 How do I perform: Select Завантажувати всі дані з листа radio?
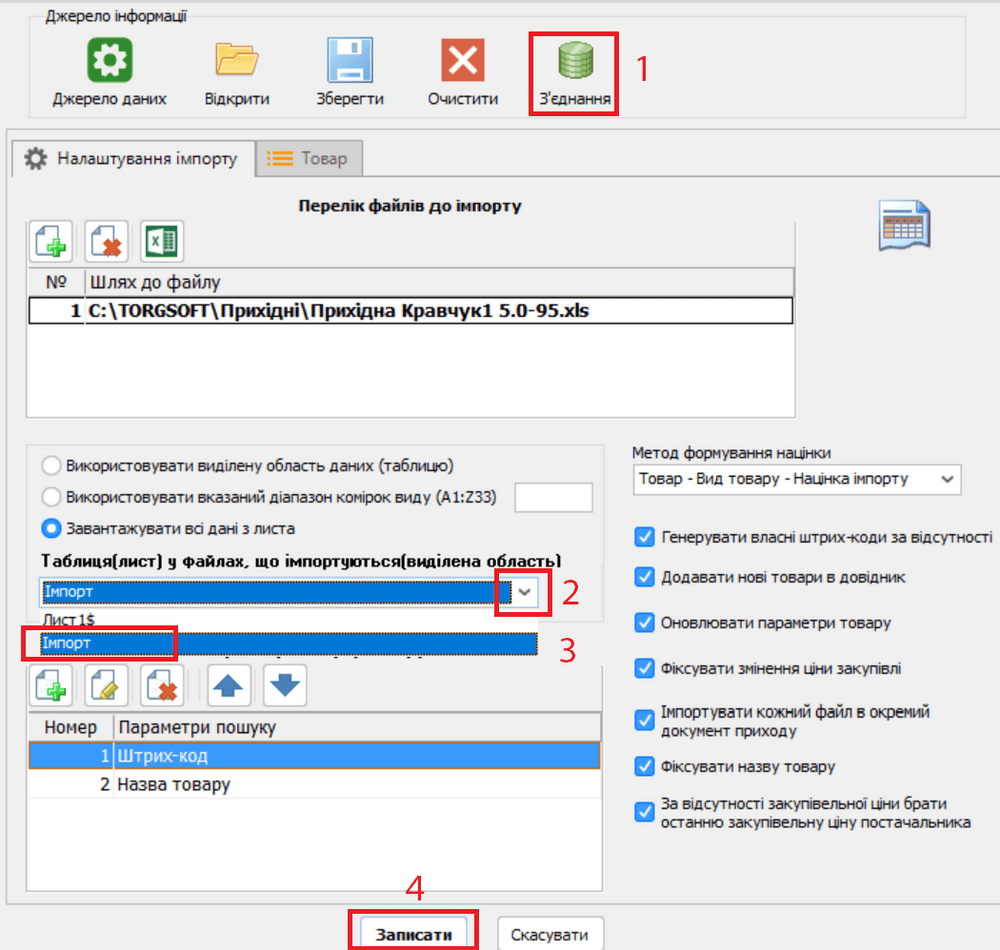[x=50, y=528]
